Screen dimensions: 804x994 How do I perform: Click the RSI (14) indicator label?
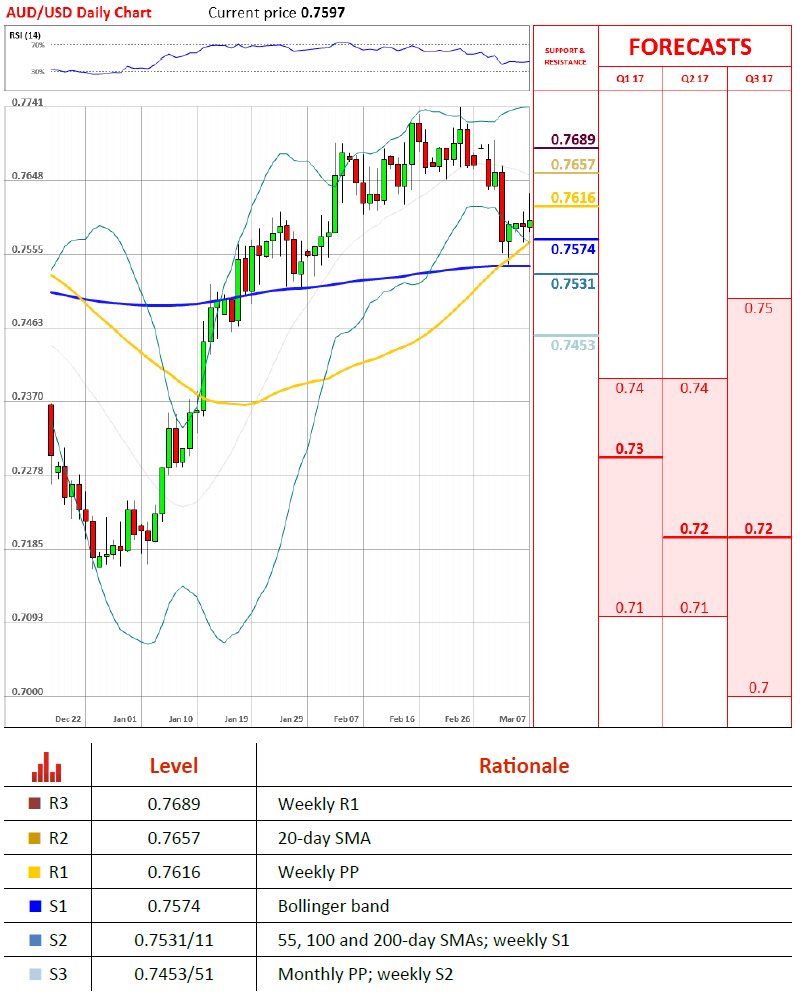coord(25,35)
